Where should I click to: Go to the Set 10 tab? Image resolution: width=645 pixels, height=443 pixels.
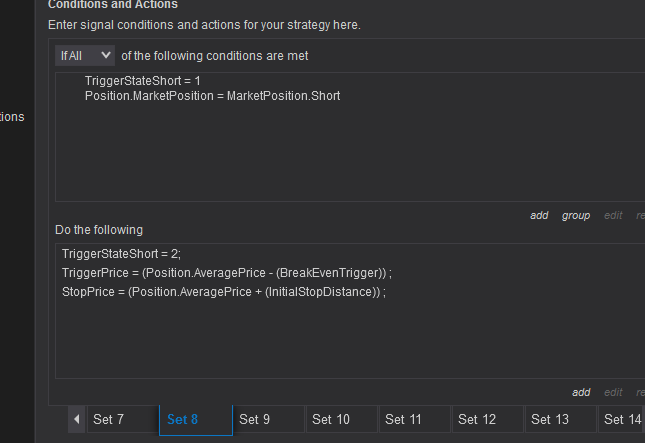point(331,420)
